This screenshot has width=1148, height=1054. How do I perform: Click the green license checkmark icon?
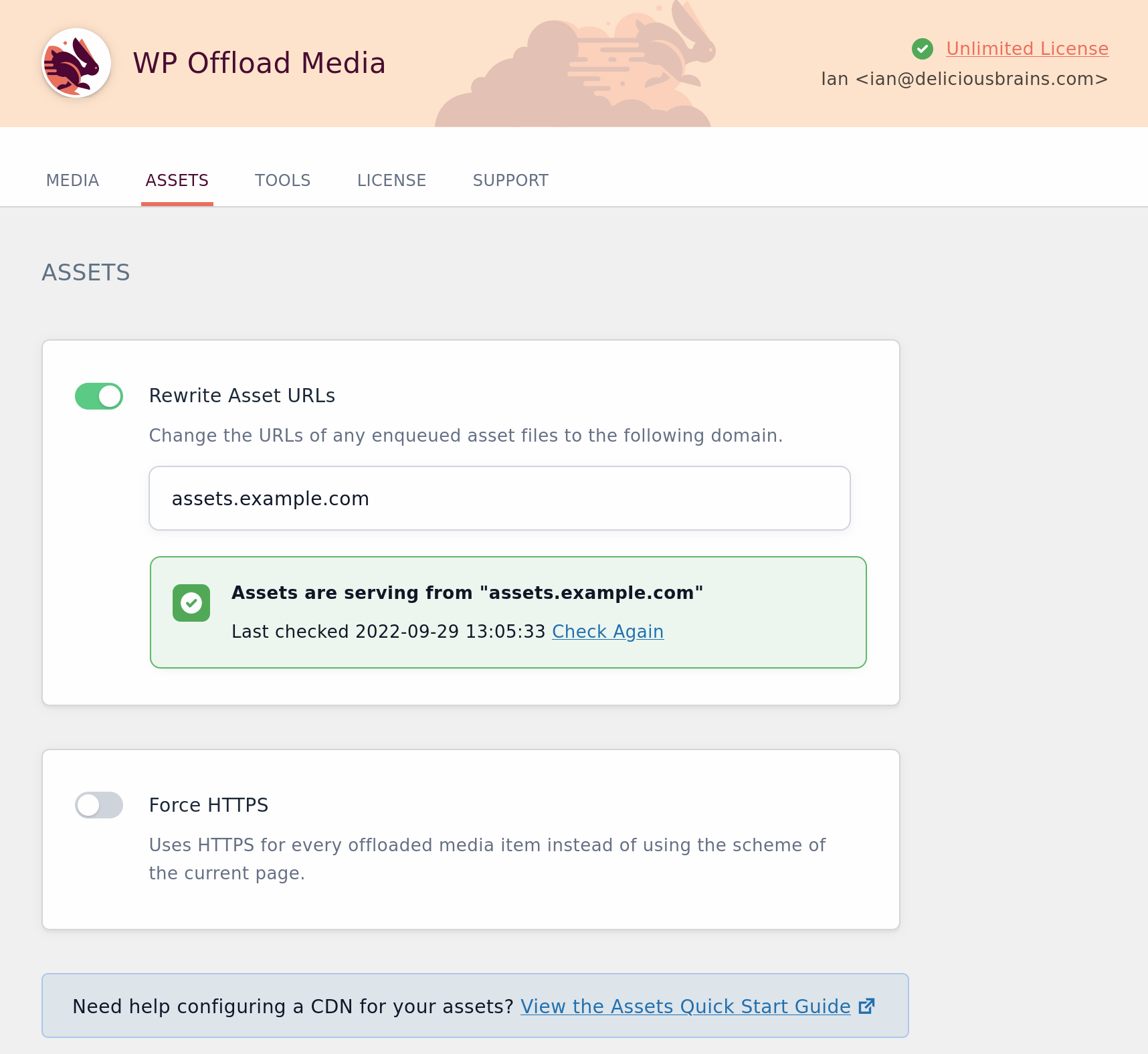pyautogui.click(x=923, y=49)
